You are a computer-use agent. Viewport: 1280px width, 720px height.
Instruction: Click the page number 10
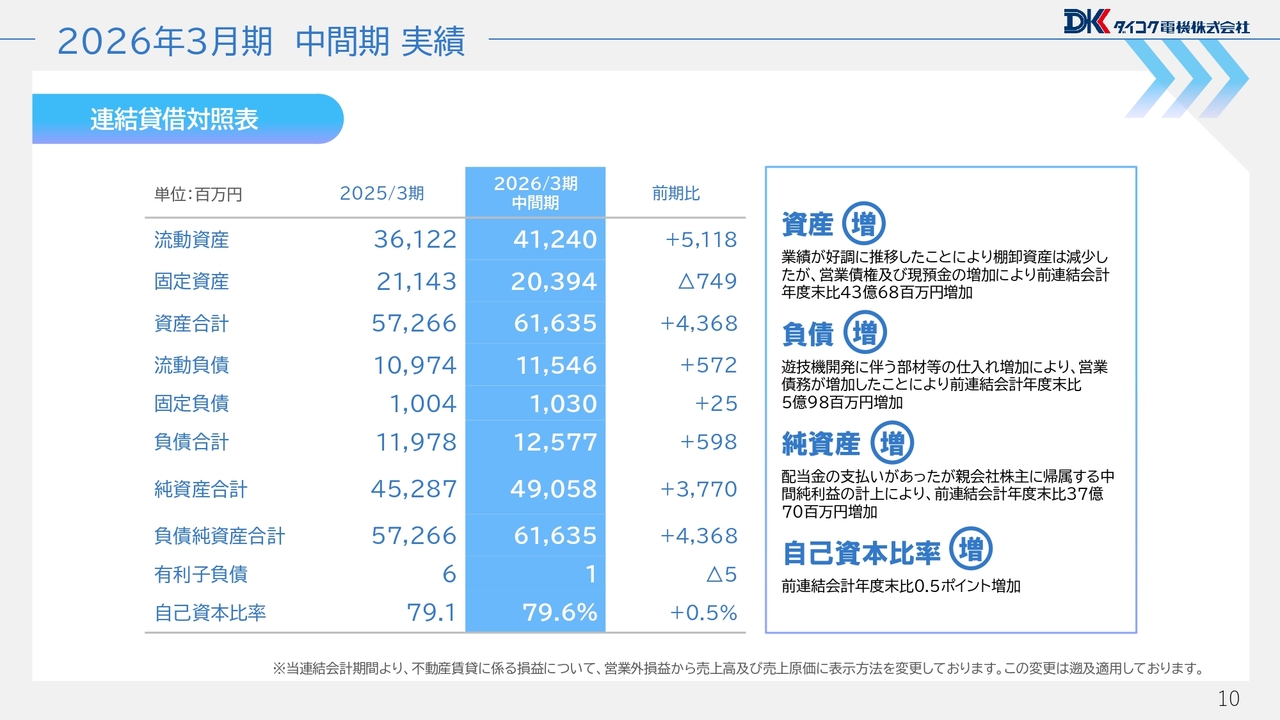tap(1229, 698)
